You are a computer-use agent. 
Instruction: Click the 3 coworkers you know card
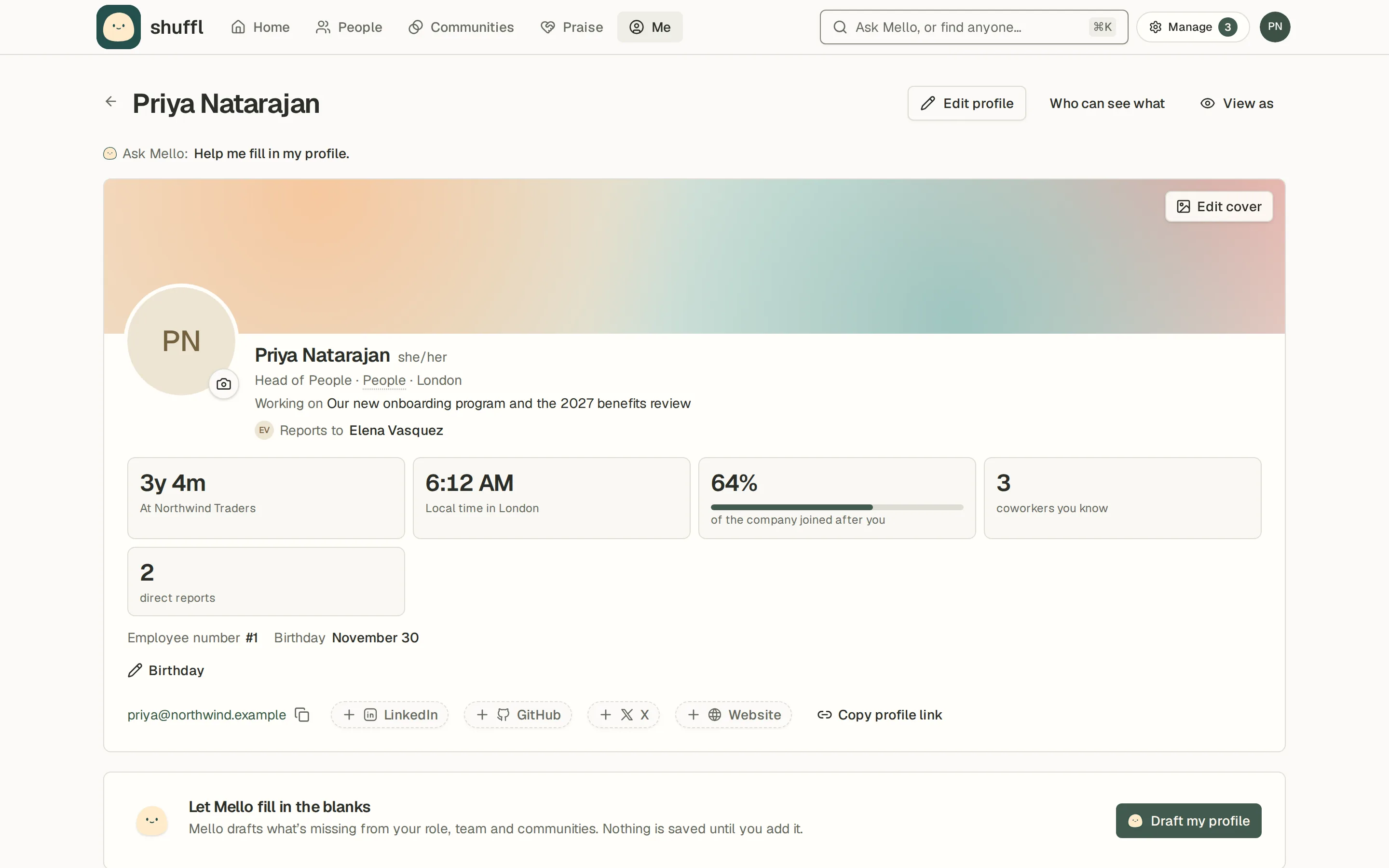tap(1122, 498)
